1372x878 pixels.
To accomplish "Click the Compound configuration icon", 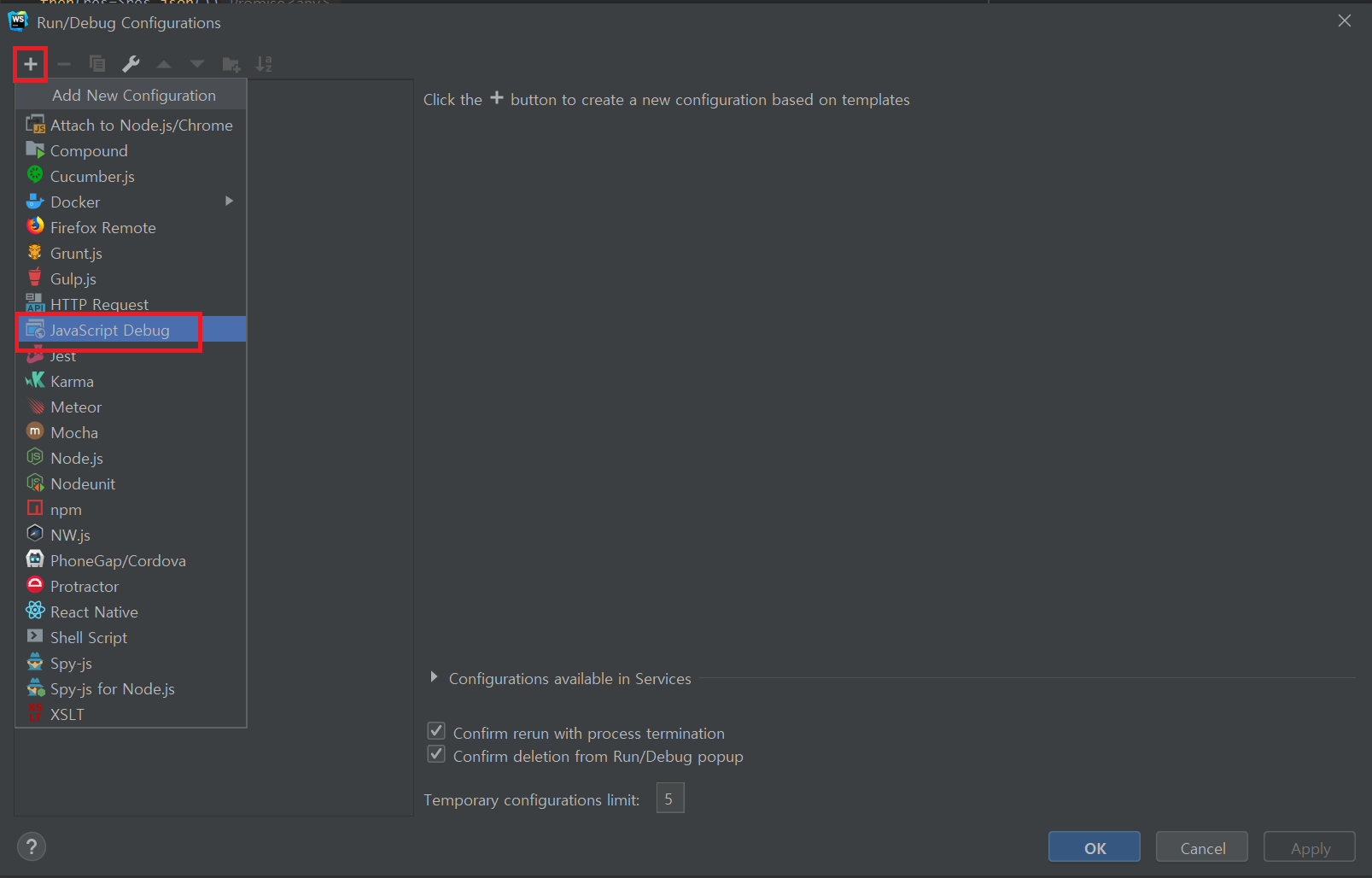I will click(35, 150).
